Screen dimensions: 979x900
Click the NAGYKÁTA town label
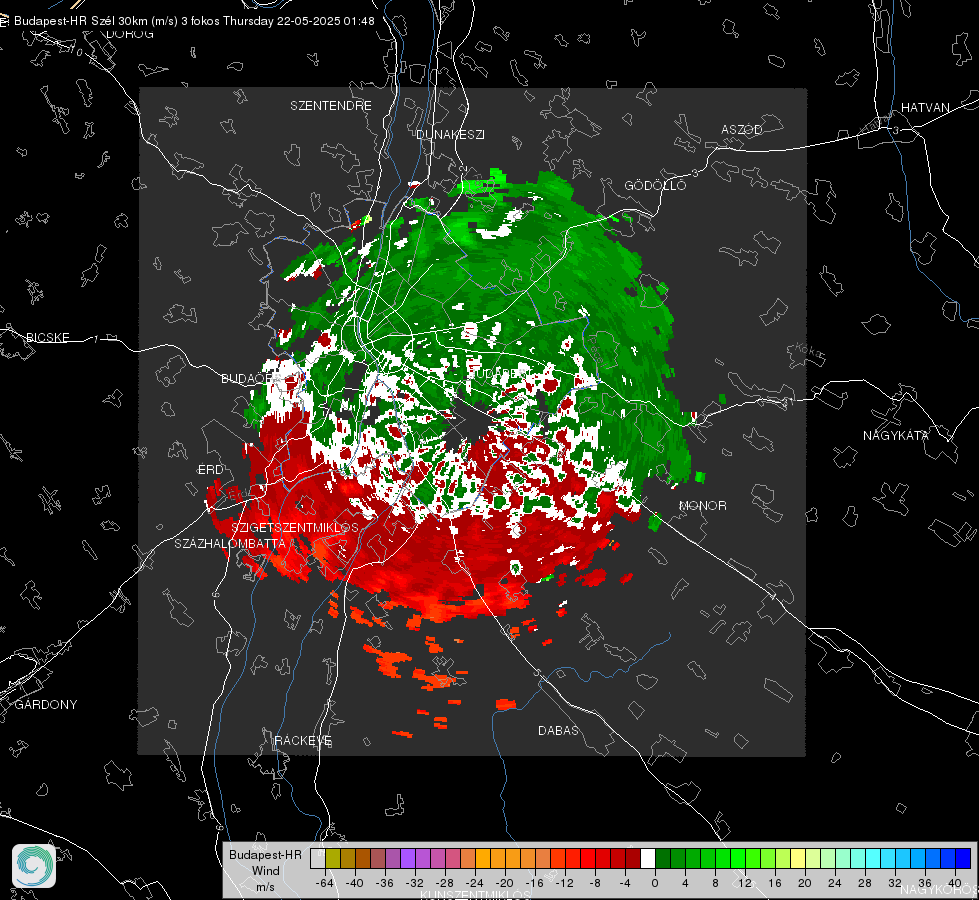click(x=896, y=435)
